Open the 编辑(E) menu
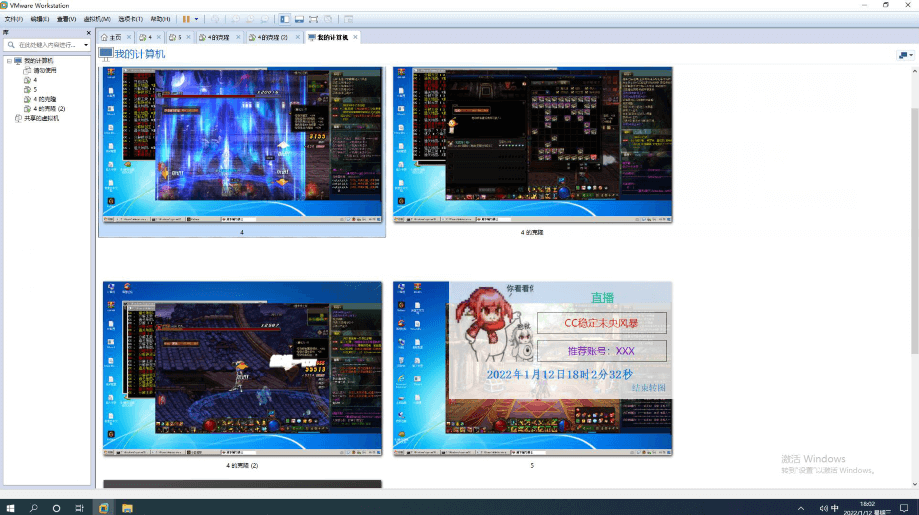The width and height of the screenshot is (919, 515). 40,19
